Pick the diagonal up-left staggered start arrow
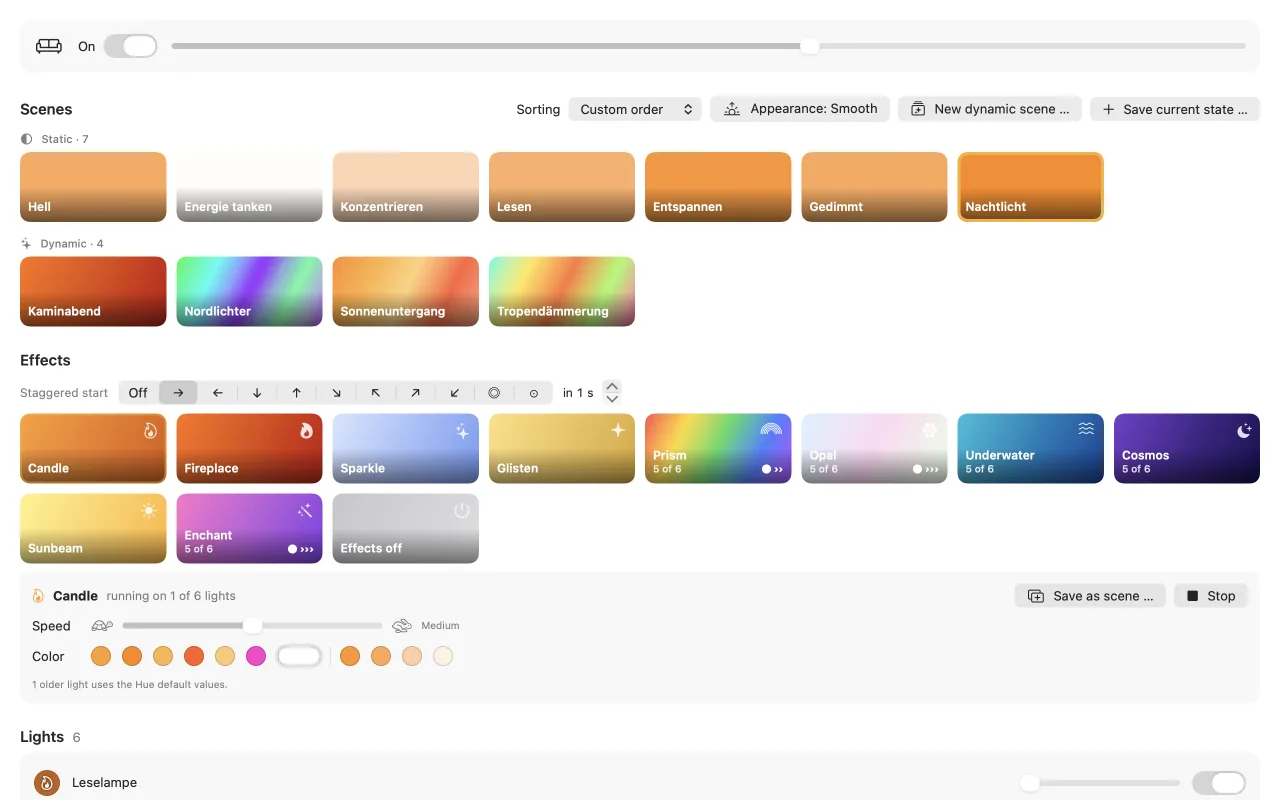The width and height of the screenshot is (1280, 800). tap(375, 393)
